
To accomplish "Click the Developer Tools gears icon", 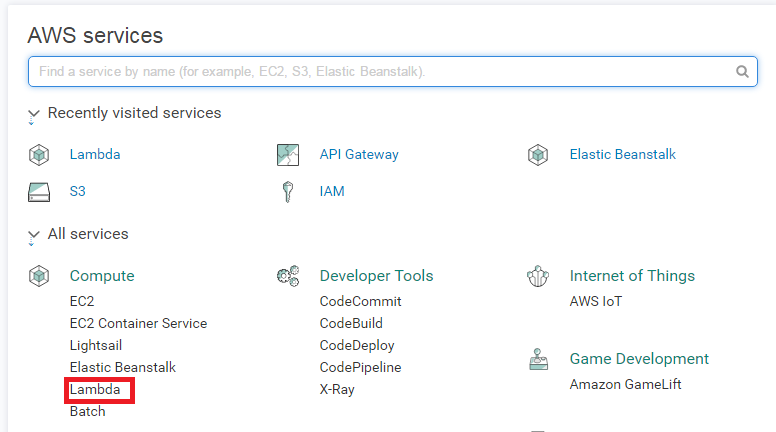I will 288,276.
